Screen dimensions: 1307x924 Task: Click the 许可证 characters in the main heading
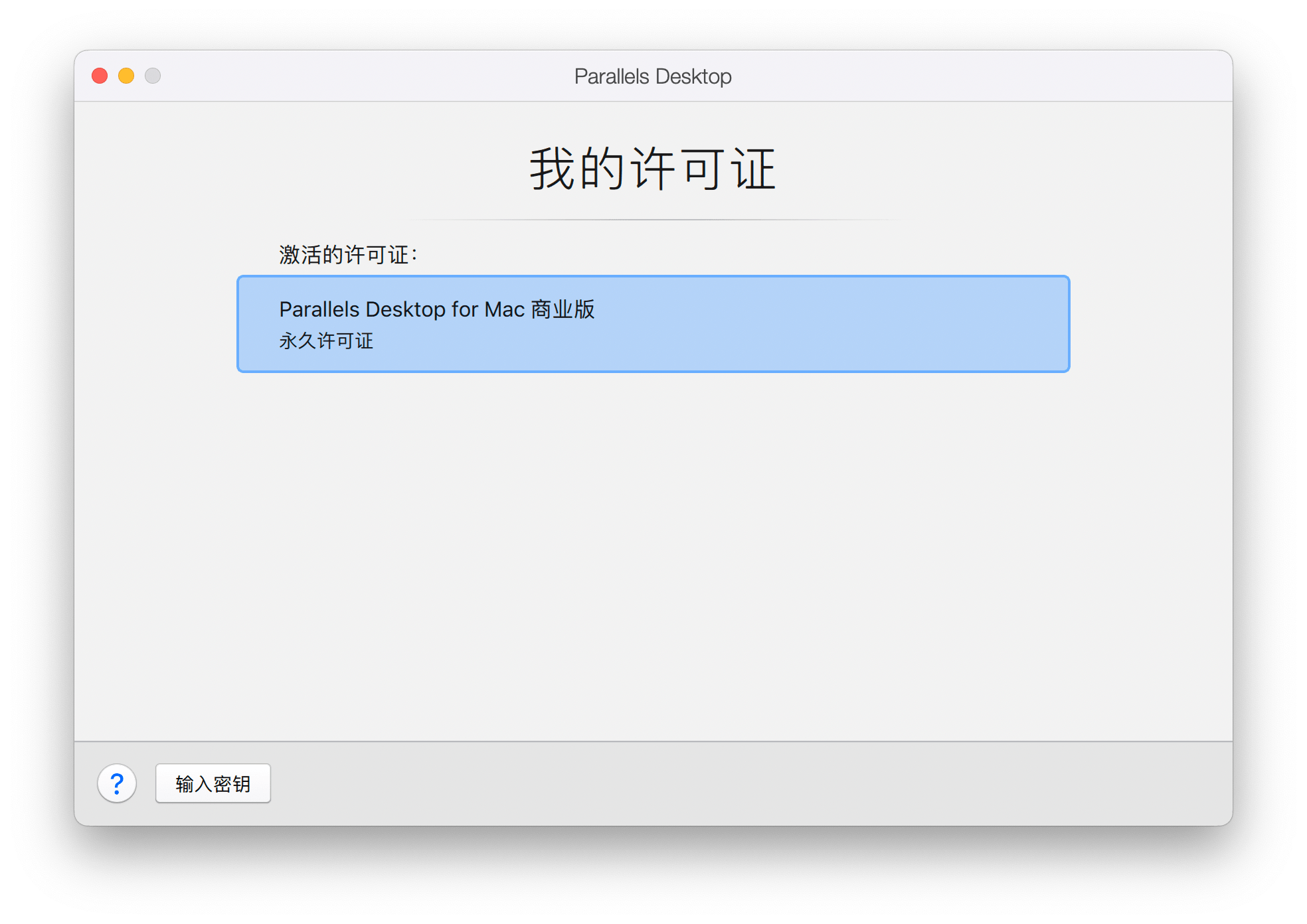pyautogui.click(x=703, y=169)
